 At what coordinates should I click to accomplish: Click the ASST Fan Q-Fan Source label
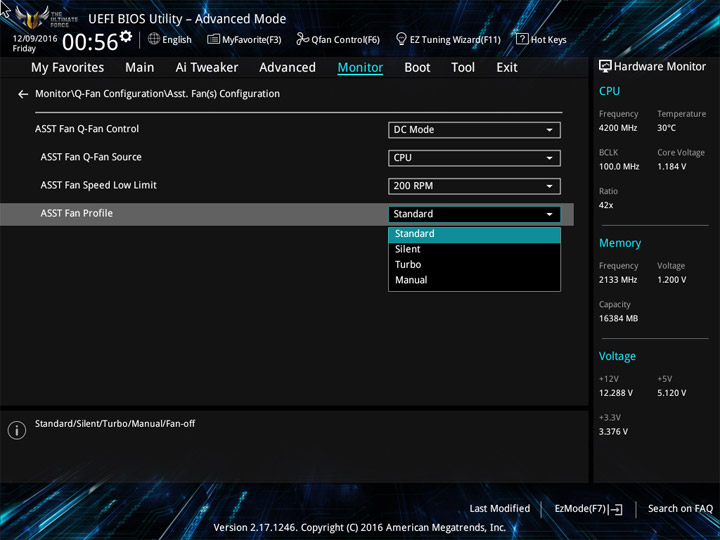(x=91, y=157)
